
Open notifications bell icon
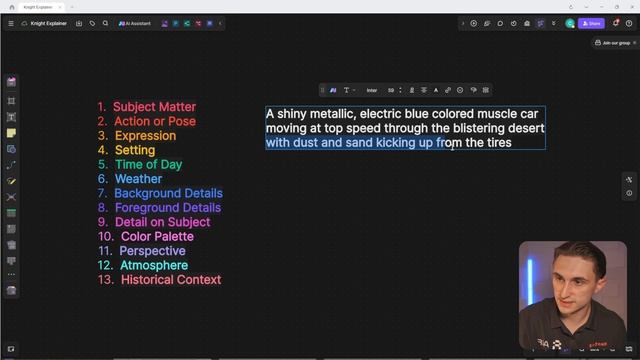pos(616,23)
